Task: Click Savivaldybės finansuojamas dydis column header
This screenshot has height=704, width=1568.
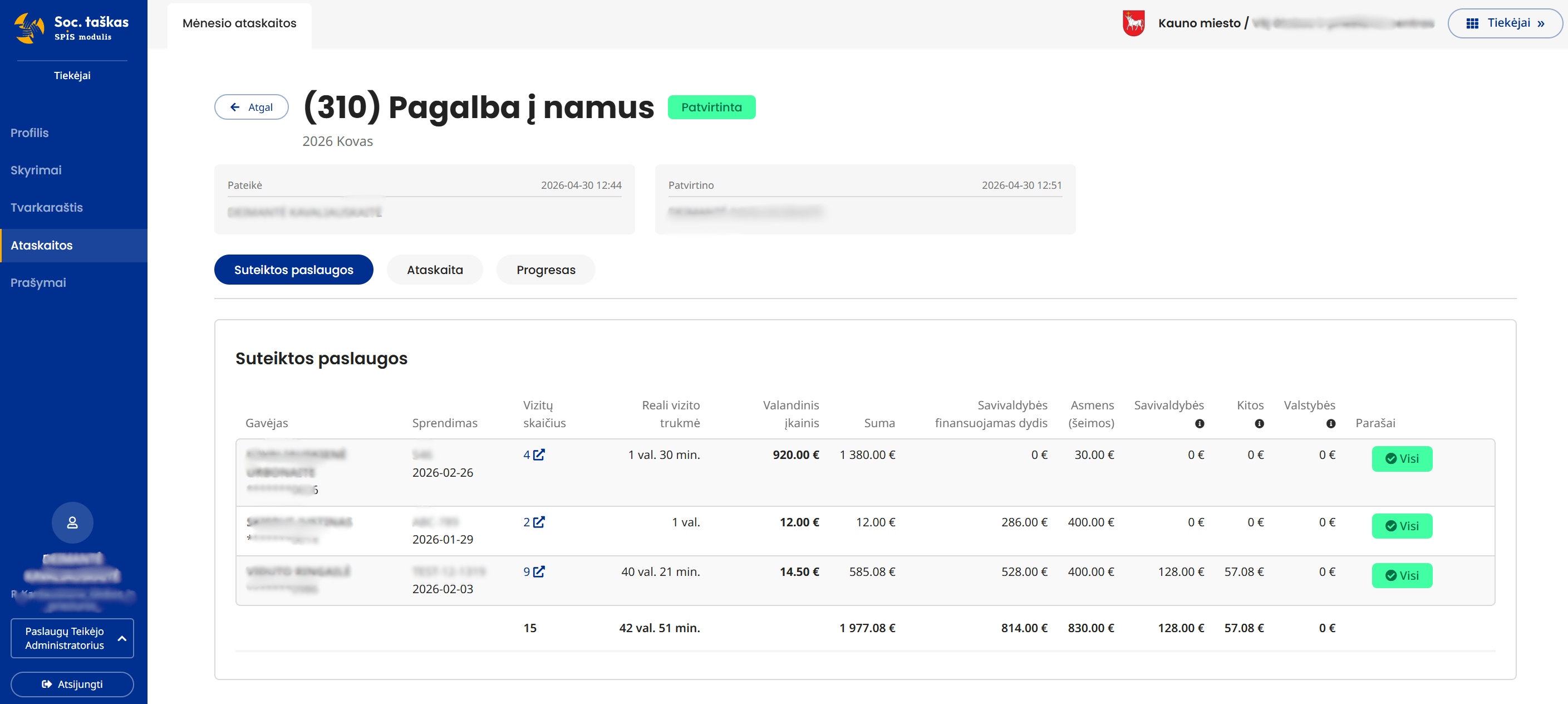Action: pos(991,414)
